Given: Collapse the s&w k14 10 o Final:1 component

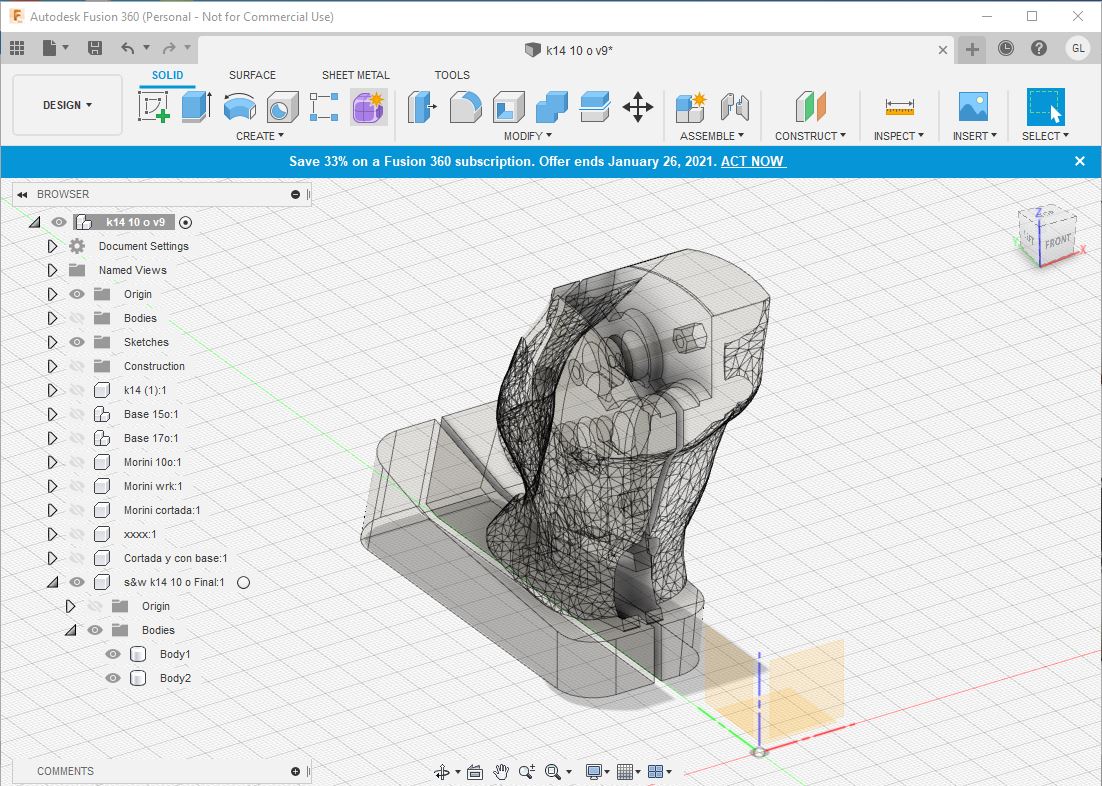Looking at the screenshot, I should [x=51, y=582].
